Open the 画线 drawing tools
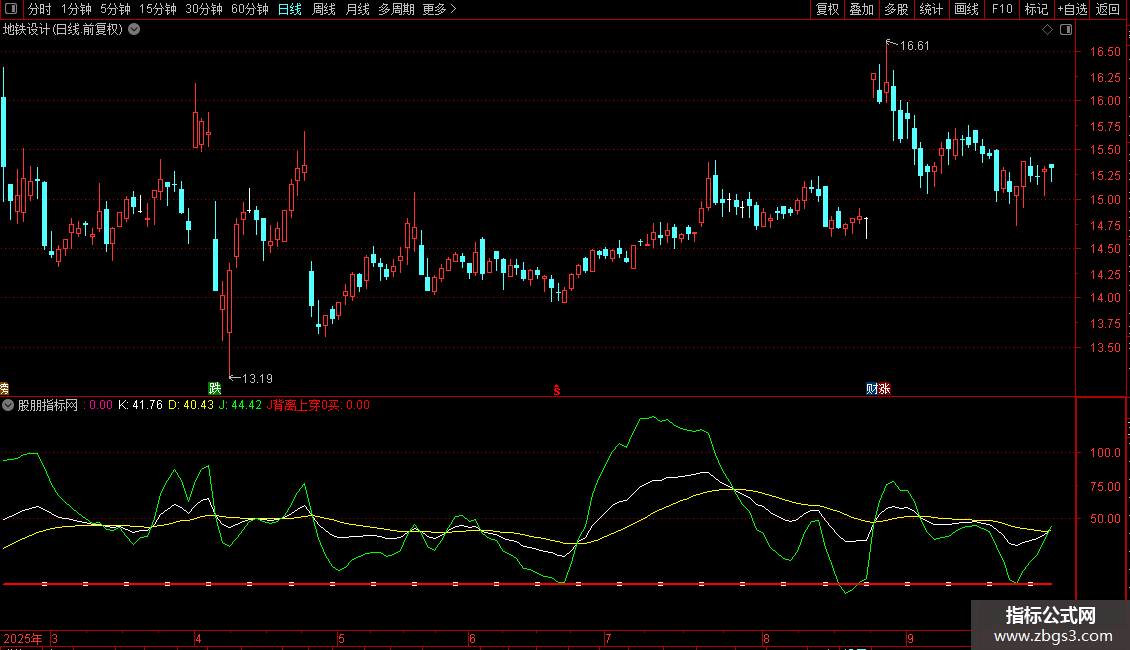 [967, 10]
